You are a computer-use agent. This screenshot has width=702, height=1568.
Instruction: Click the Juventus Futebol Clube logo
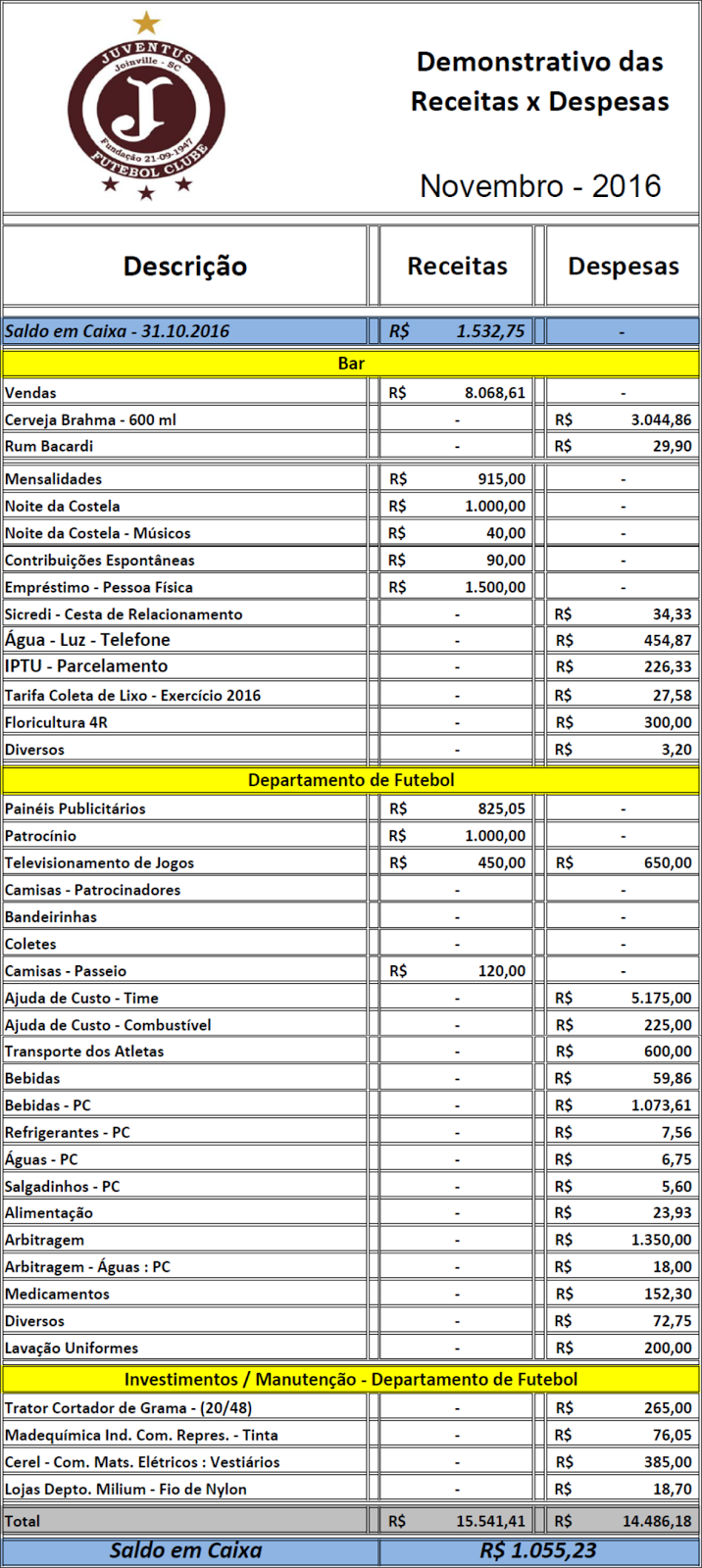[146, 105]
